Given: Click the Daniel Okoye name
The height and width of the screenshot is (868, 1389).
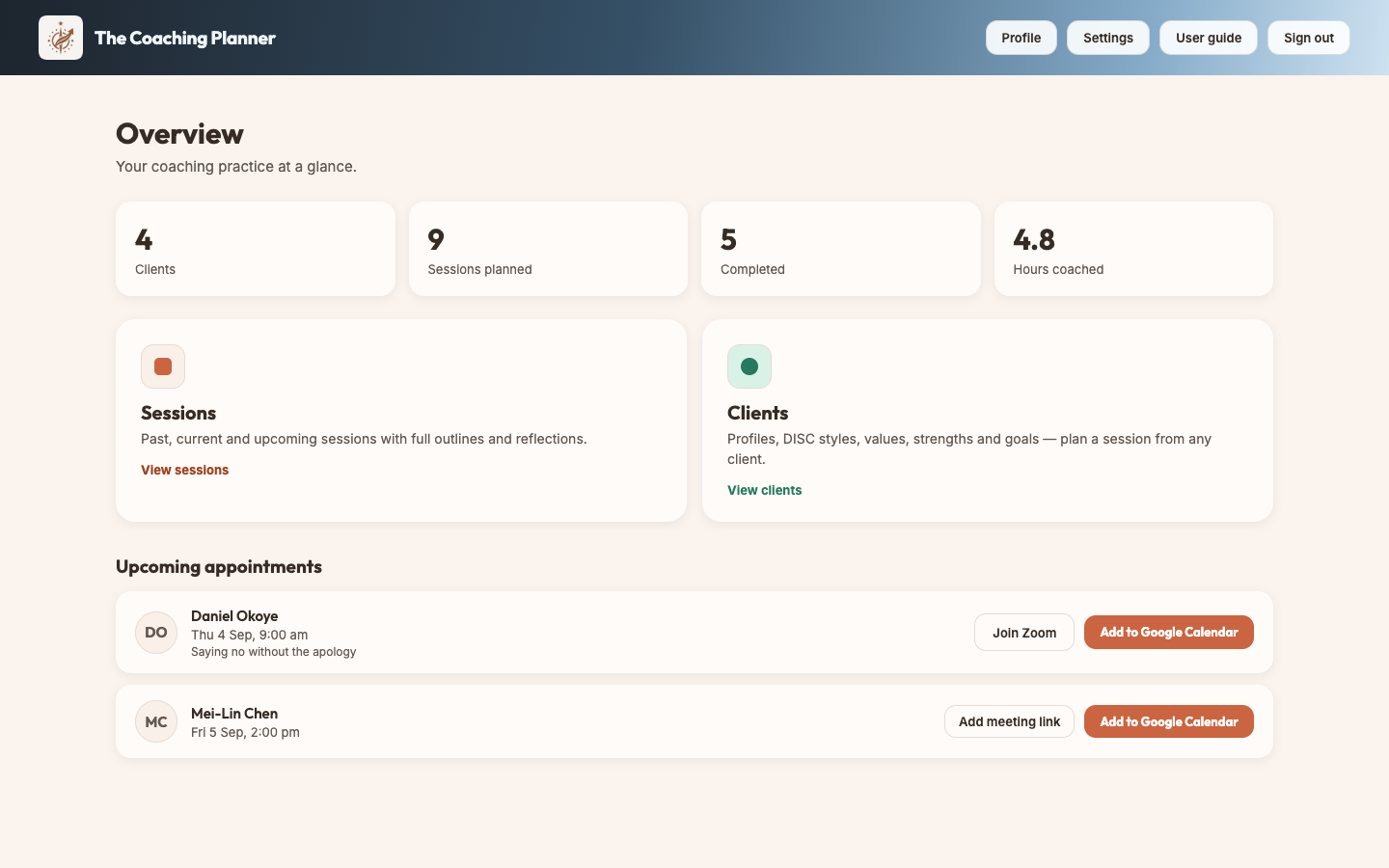Looking at the screenshot, I should pyautogui.click(x=234, y=616).
